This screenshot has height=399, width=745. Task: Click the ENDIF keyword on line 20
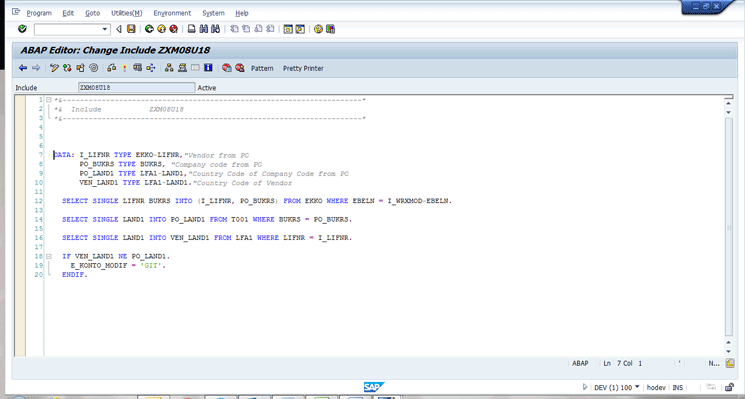pyautogui.click(x=74, y=275)
